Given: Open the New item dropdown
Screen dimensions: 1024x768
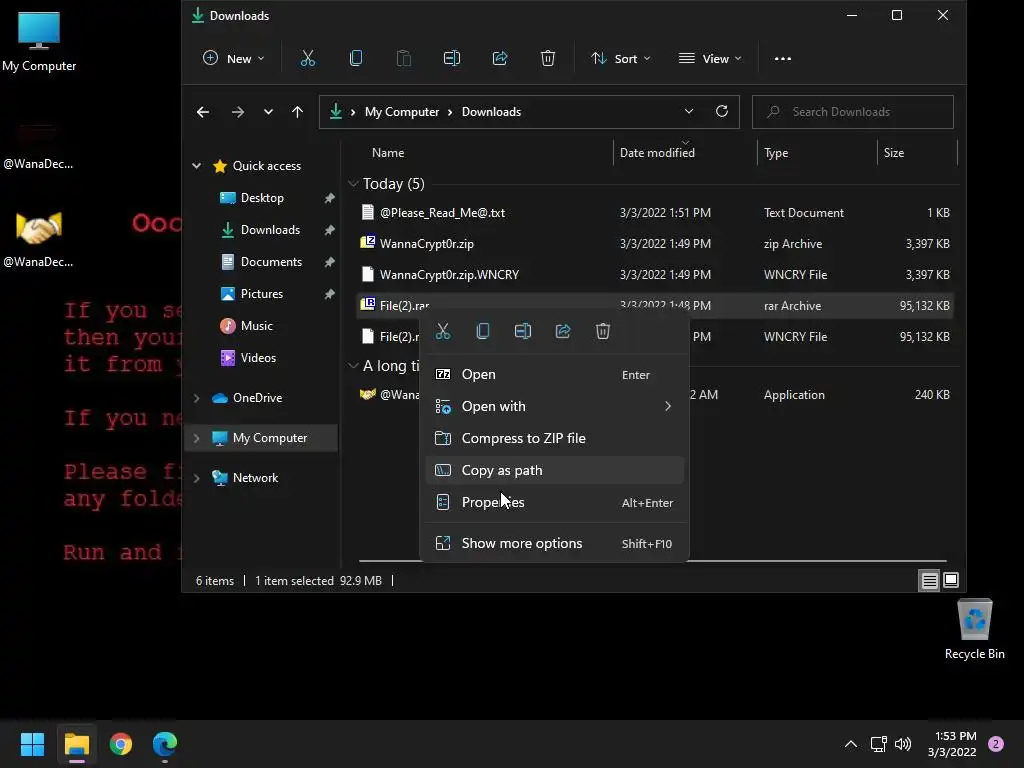Looking at the screenshot, I should 234,59.
